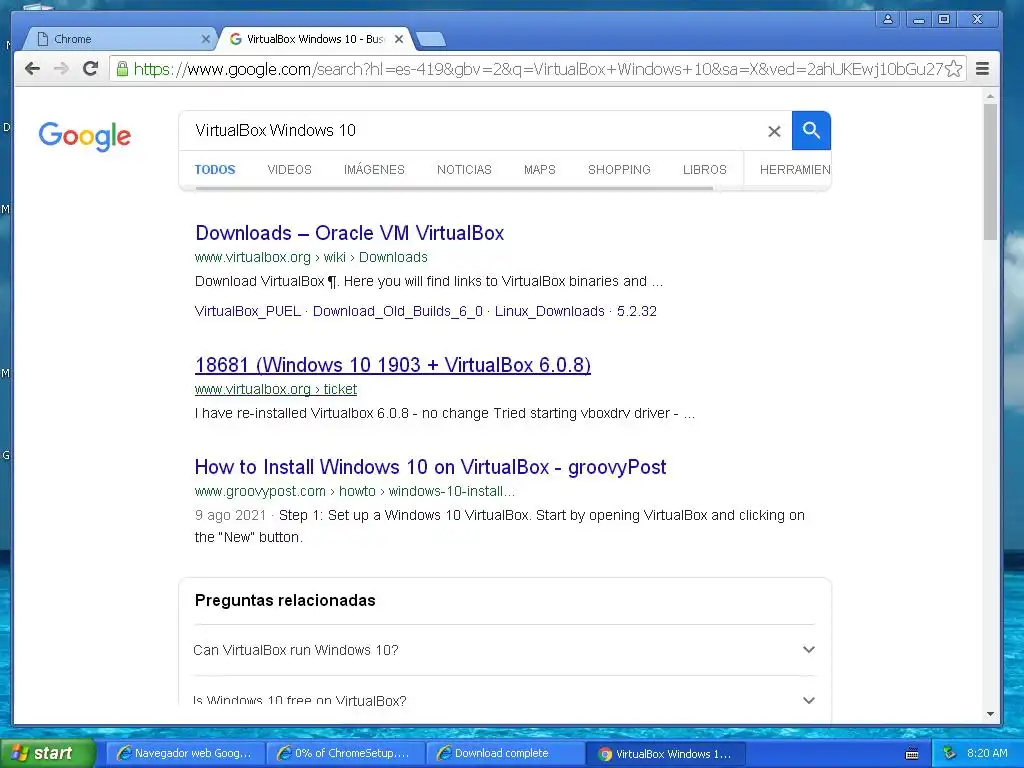Select the TODOS search filter

pyautogui.click(x=215, y=170)
